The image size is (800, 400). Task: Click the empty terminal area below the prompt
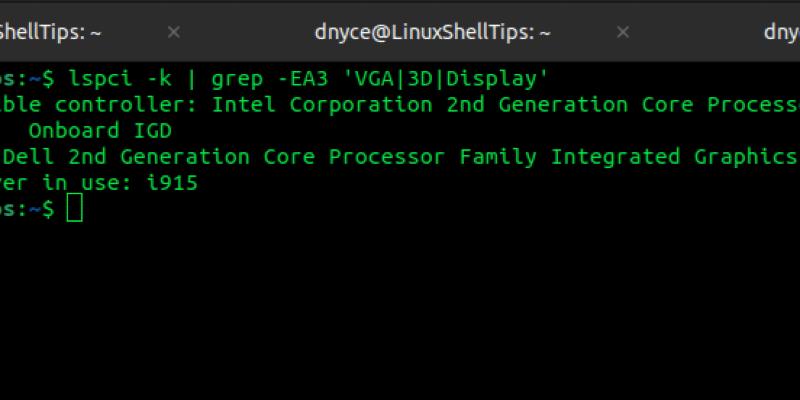pos(400,310)
